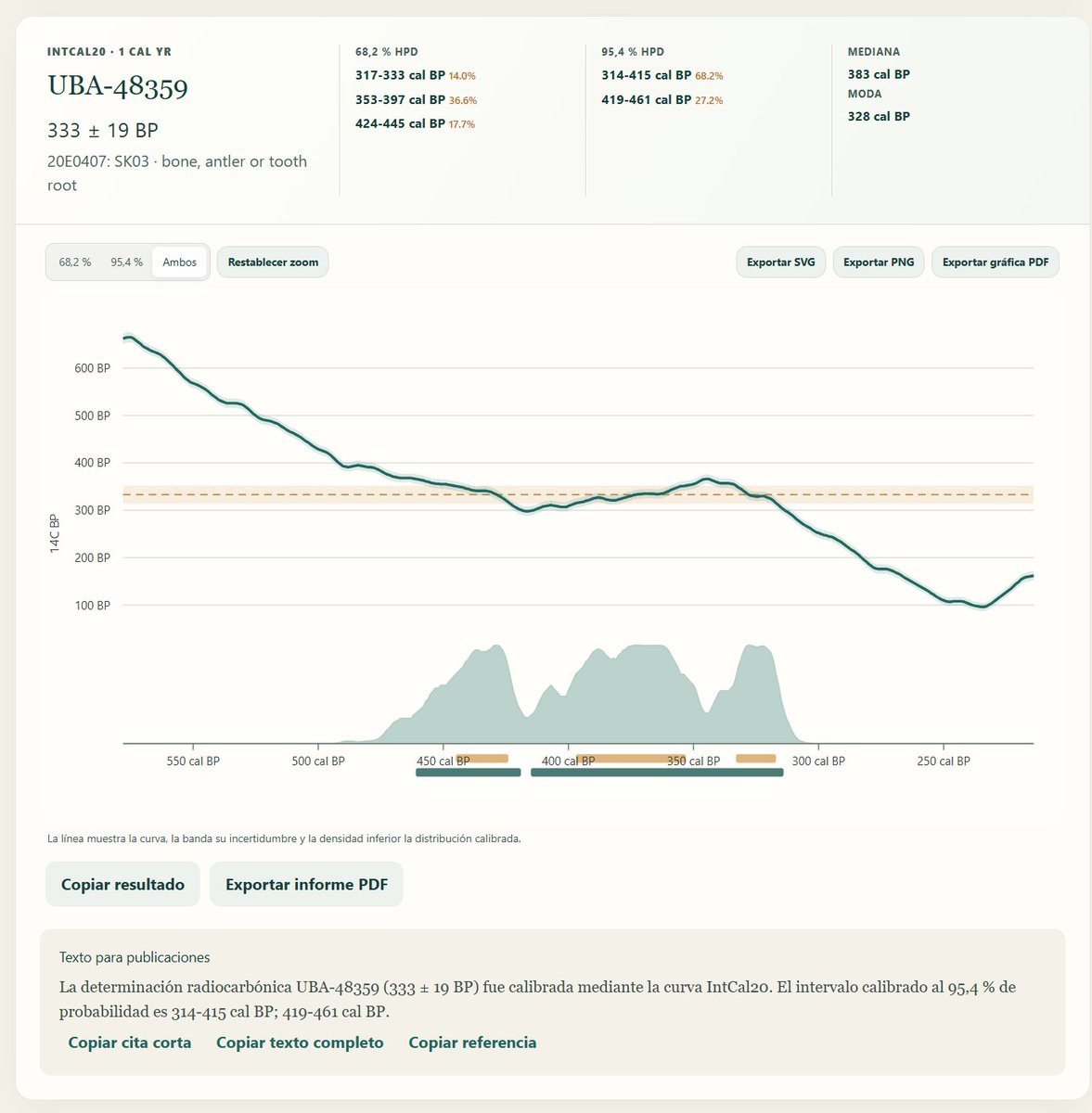Click Exportar gráfica PDF
The image size is (1092, 1113).
pos(996,262)
